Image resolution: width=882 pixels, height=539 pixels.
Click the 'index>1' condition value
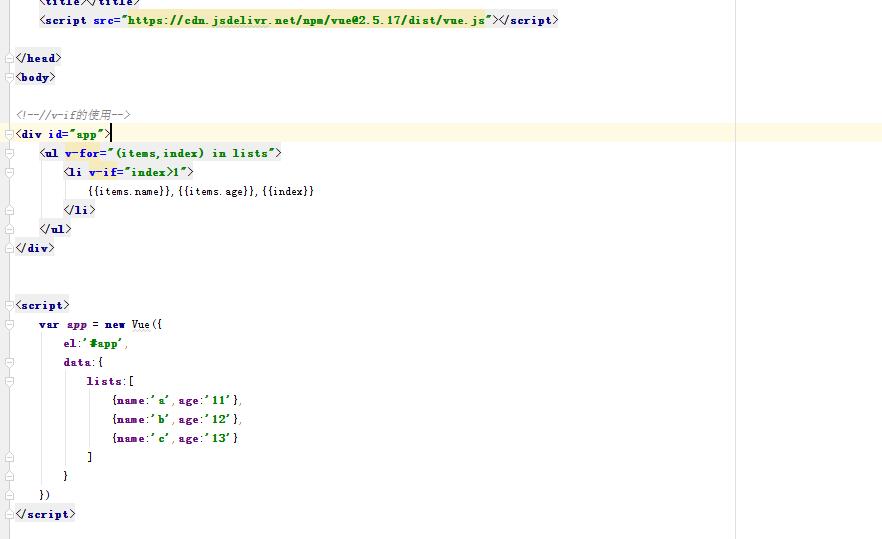pos(155,172)
